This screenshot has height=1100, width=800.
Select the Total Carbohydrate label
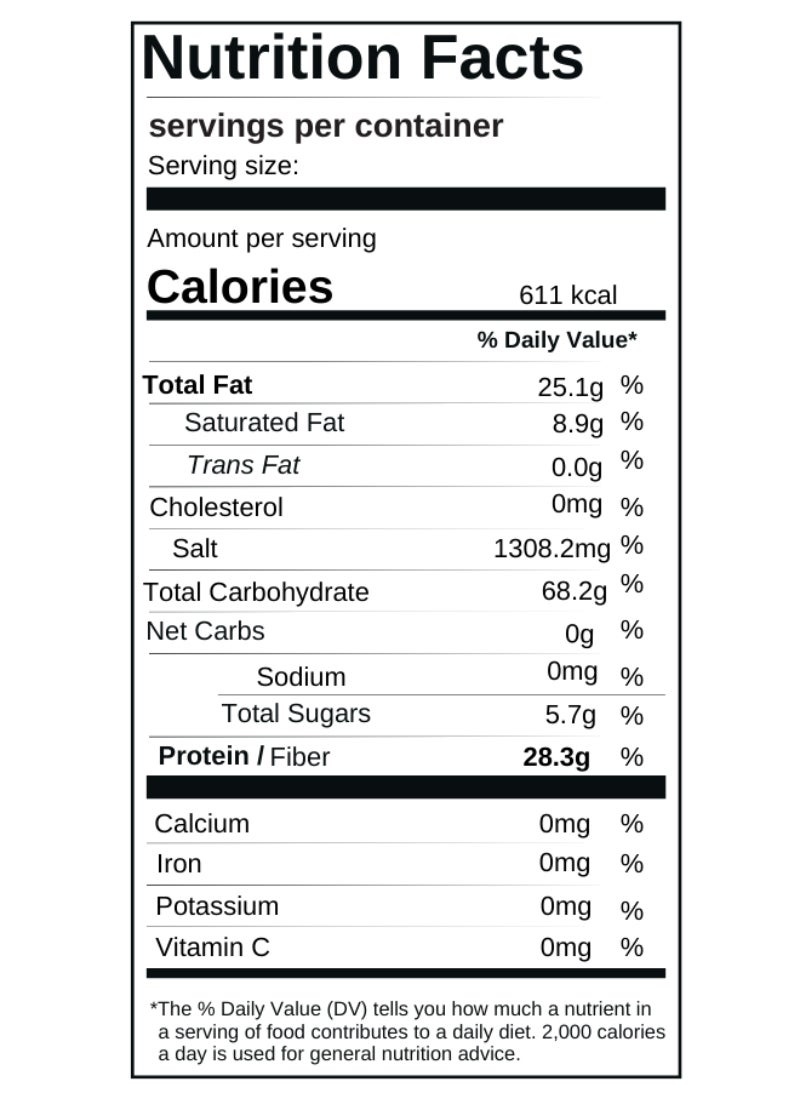(256, 592)
